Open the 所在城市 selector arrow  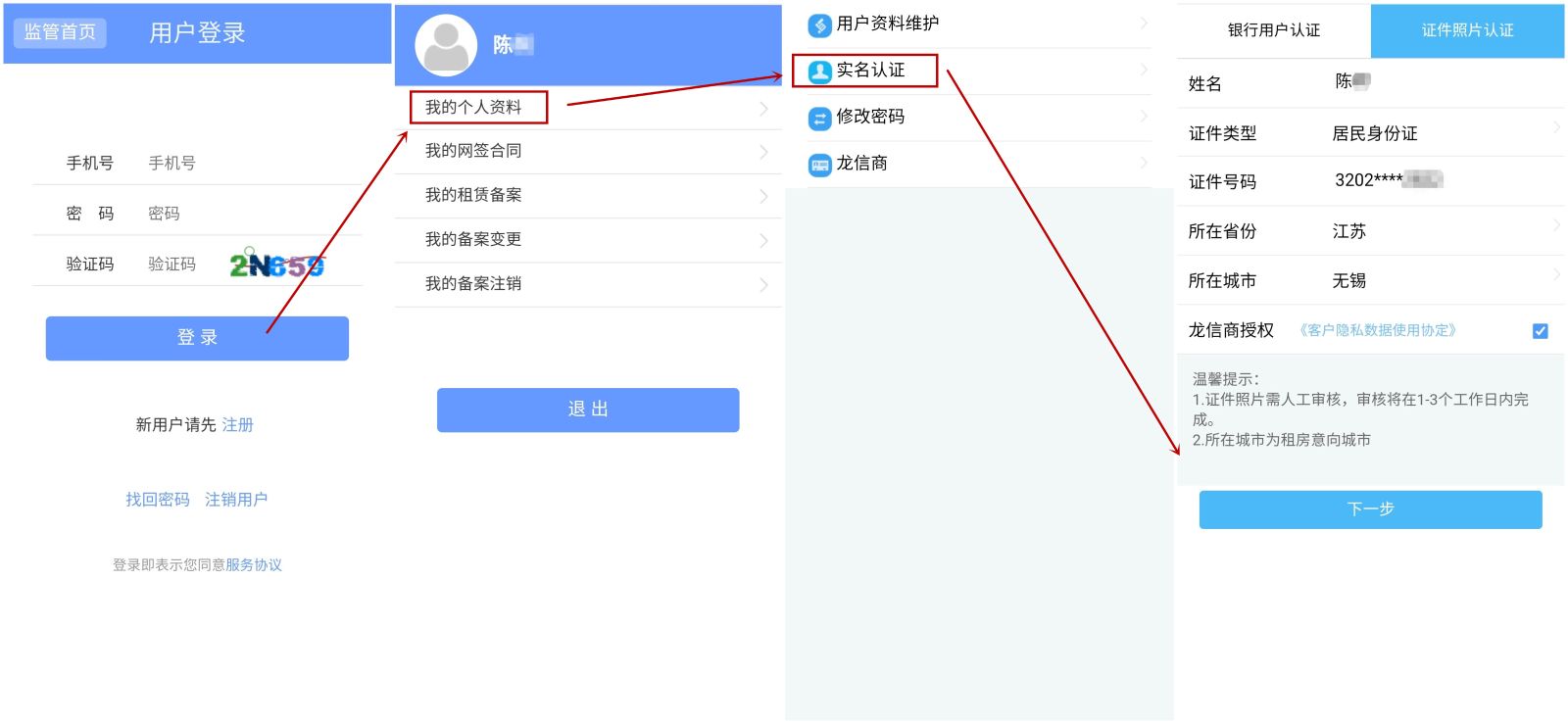tap(1556, 274)
